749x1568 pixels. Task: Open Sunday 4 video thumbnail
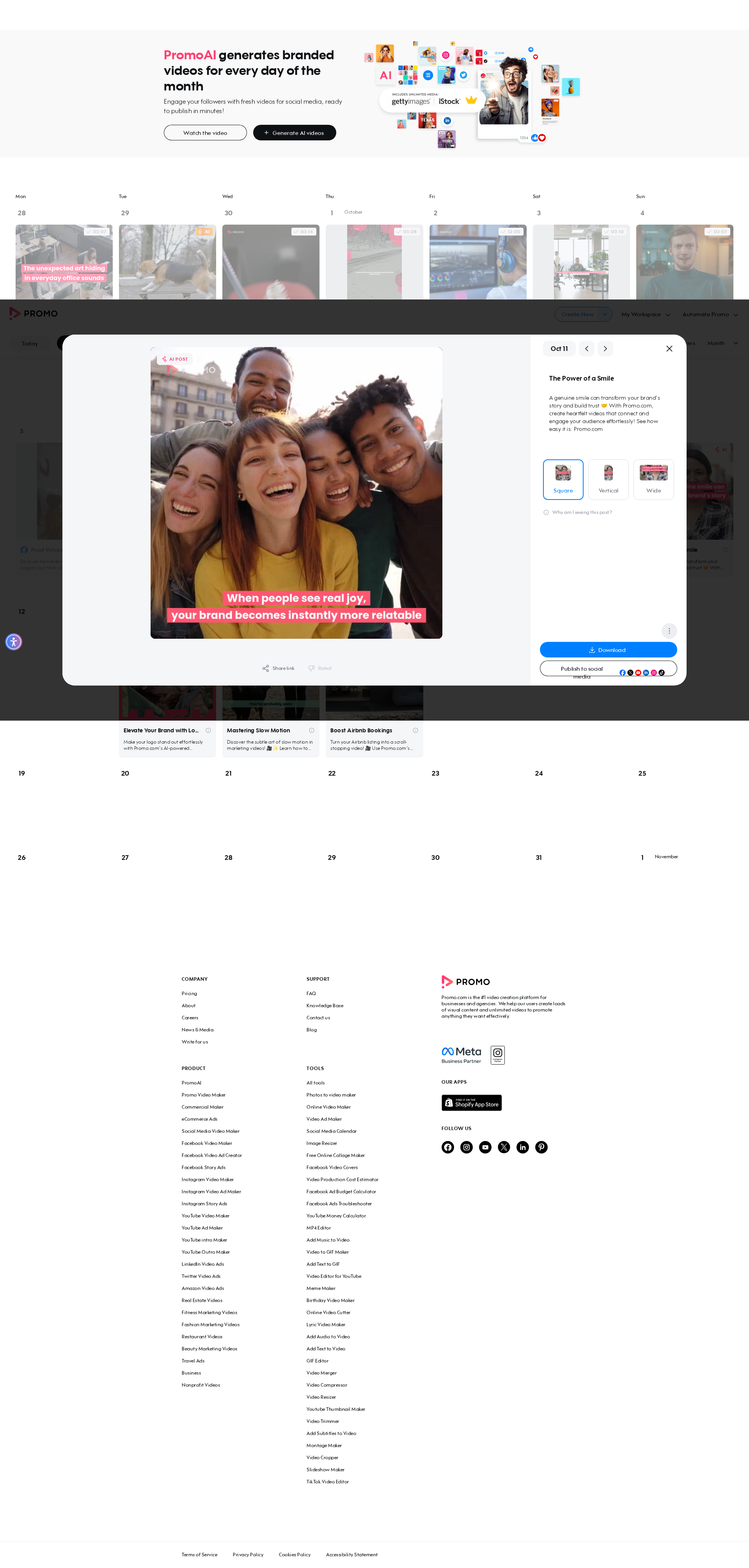pyautogui.click(x=685, y=262)
